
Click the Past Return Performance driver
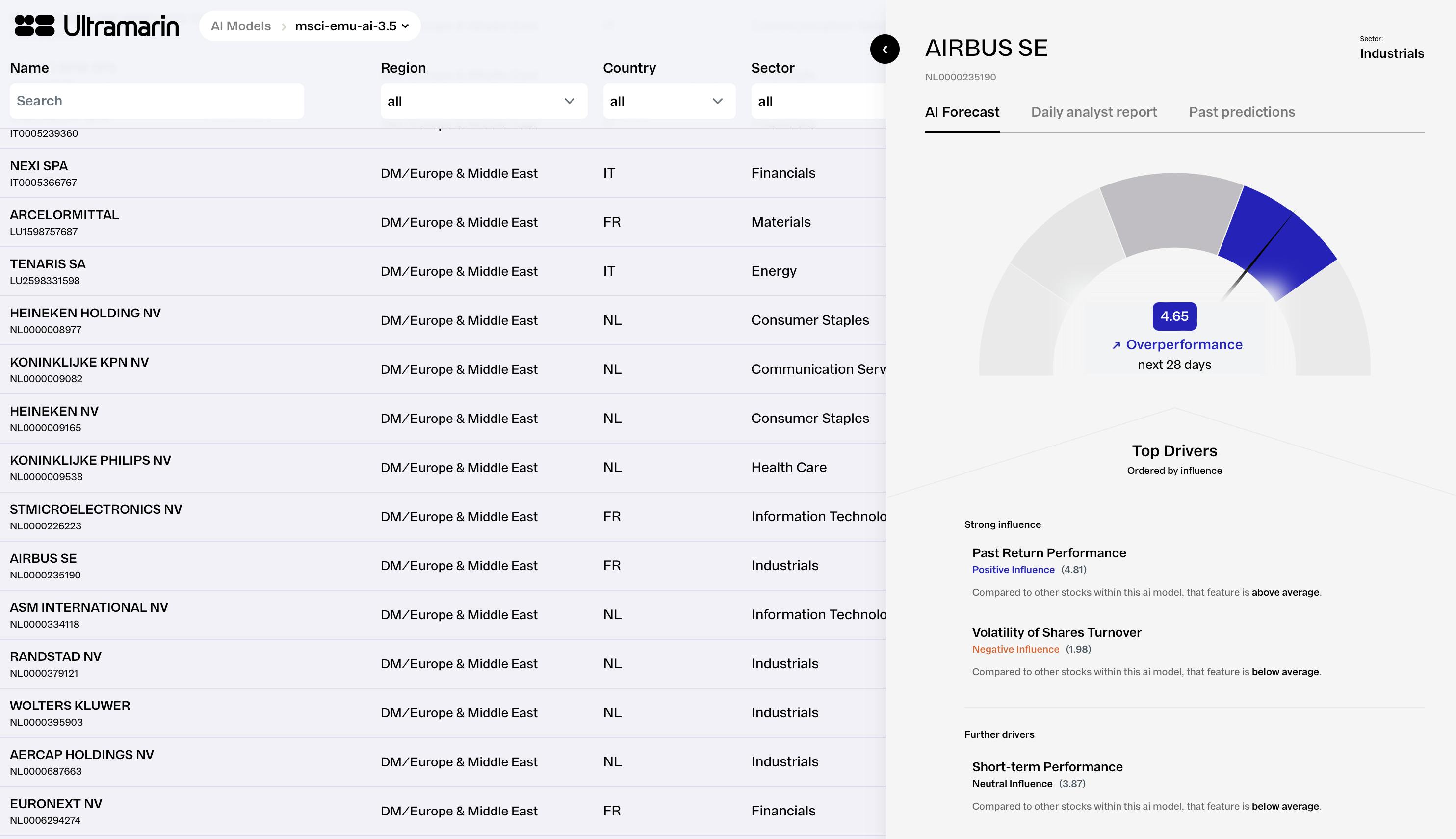(1049, 553)
